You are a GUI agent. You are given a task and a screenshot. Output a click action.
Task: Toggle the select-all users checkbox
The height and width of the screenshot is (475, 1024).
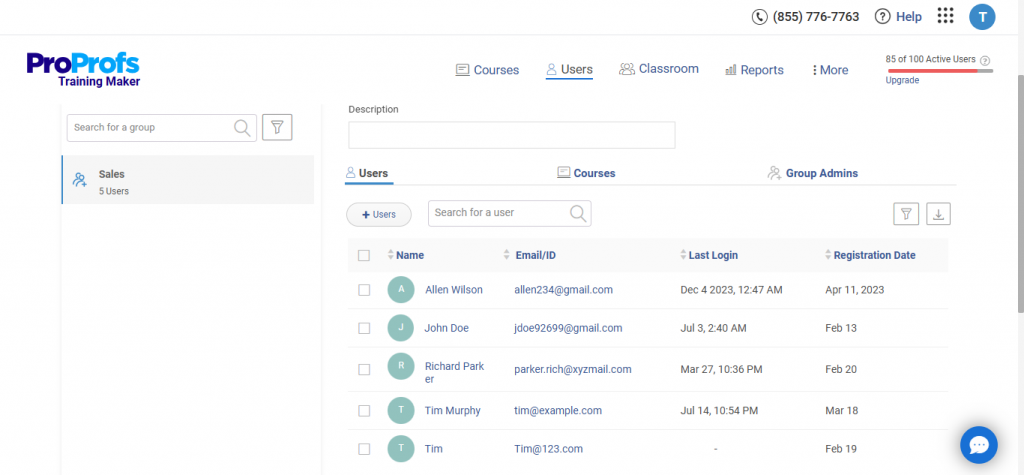[364, 255]
